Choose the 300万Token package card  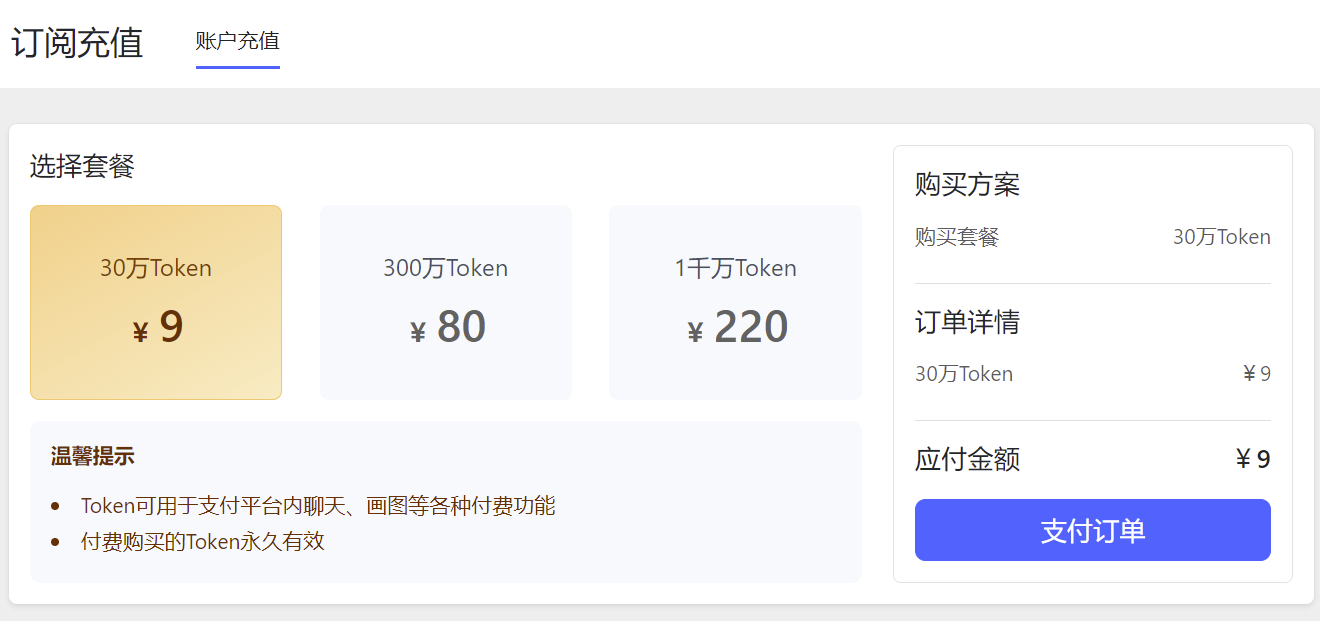(x=445, y=302)
